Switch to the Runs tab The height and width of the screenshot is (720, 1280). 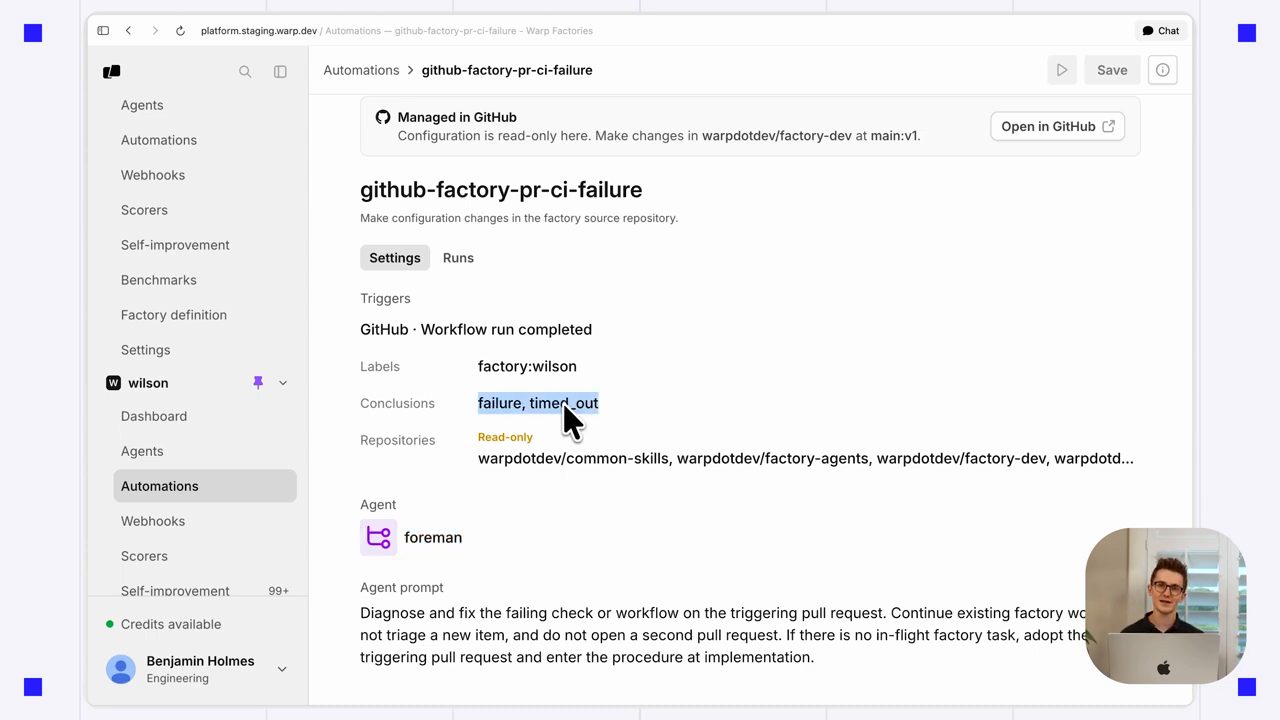click(458, 258)
